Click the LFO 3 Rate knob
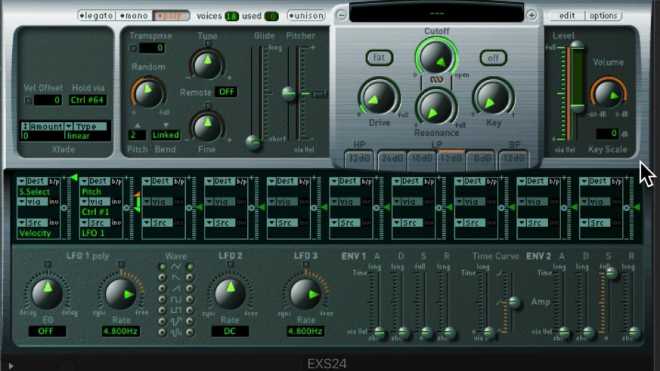 coord(305,294)
